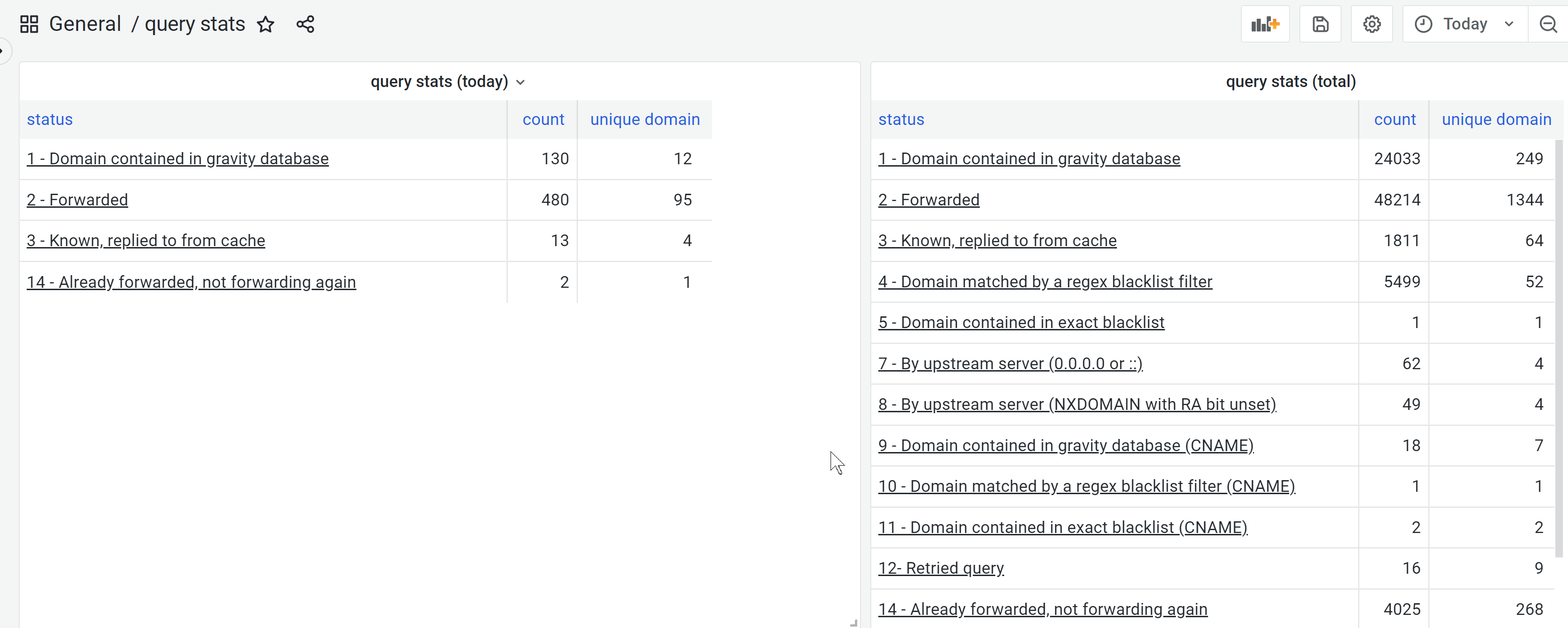This screenshot has width=1568, height=628.
Task: Click the today panel resize handle
Action: [x=853, y=622]
